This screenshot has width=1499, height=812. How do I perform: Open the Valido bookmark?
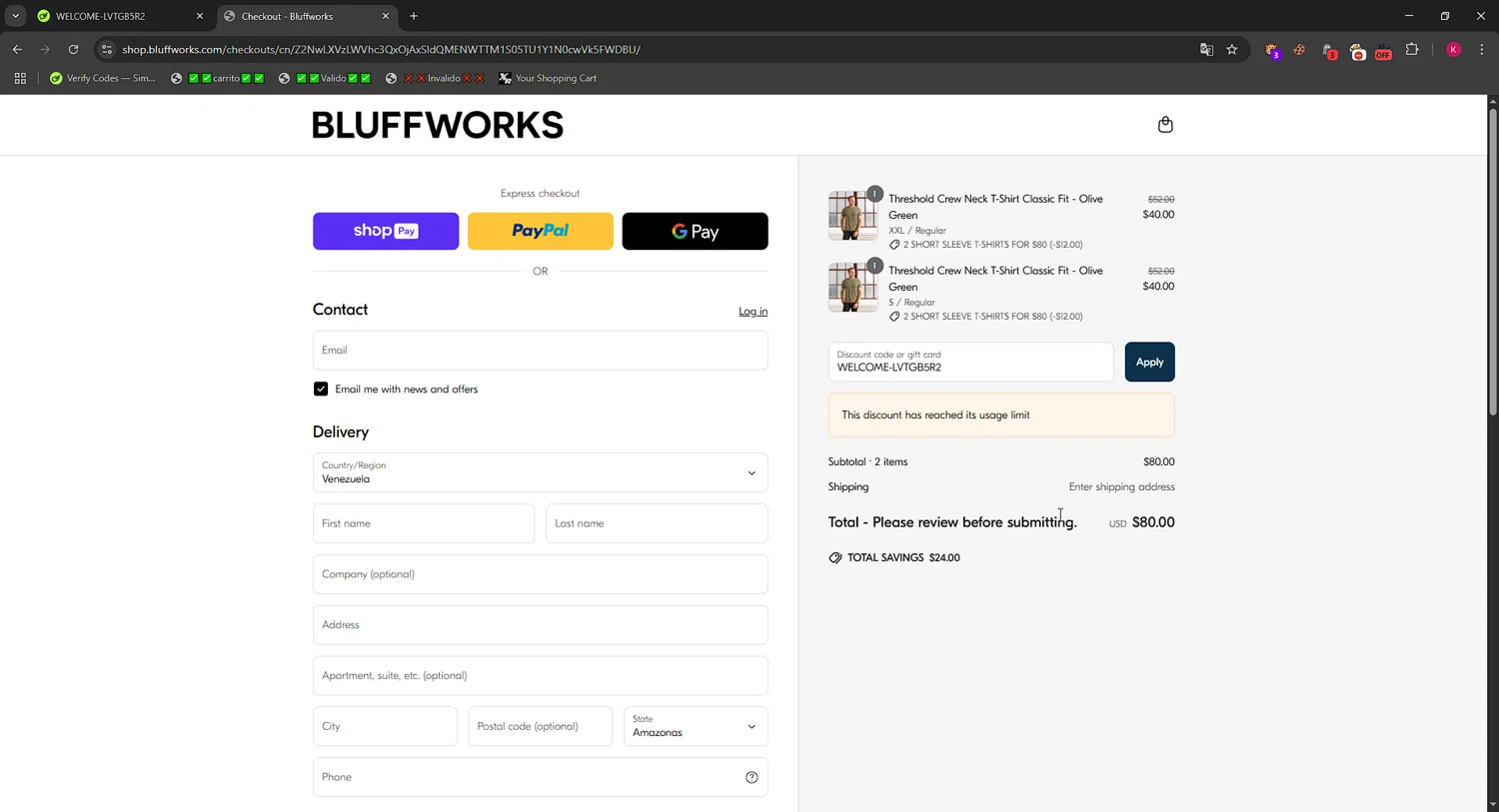(325, 78)
